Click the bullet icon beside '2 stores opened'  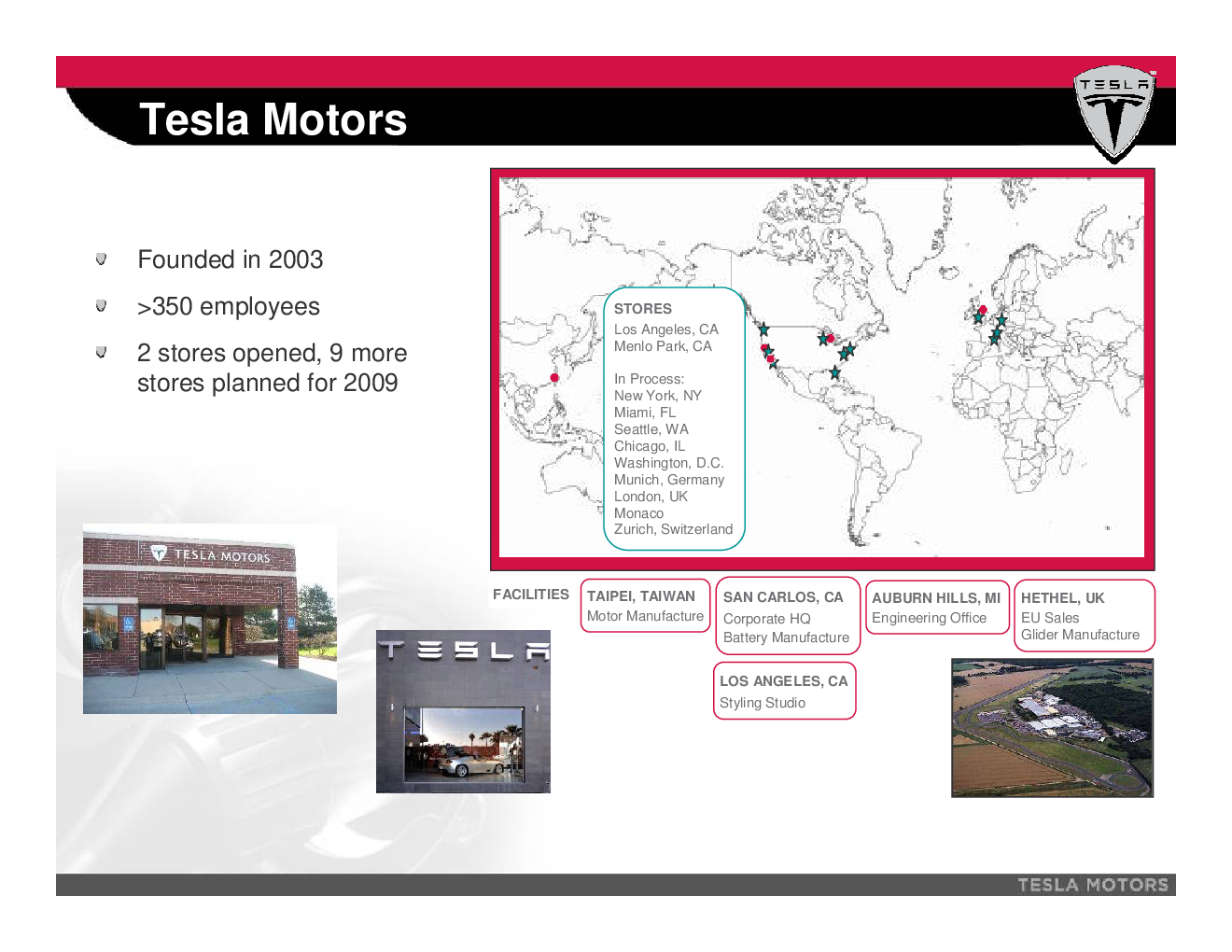click(x=101, y=352)
